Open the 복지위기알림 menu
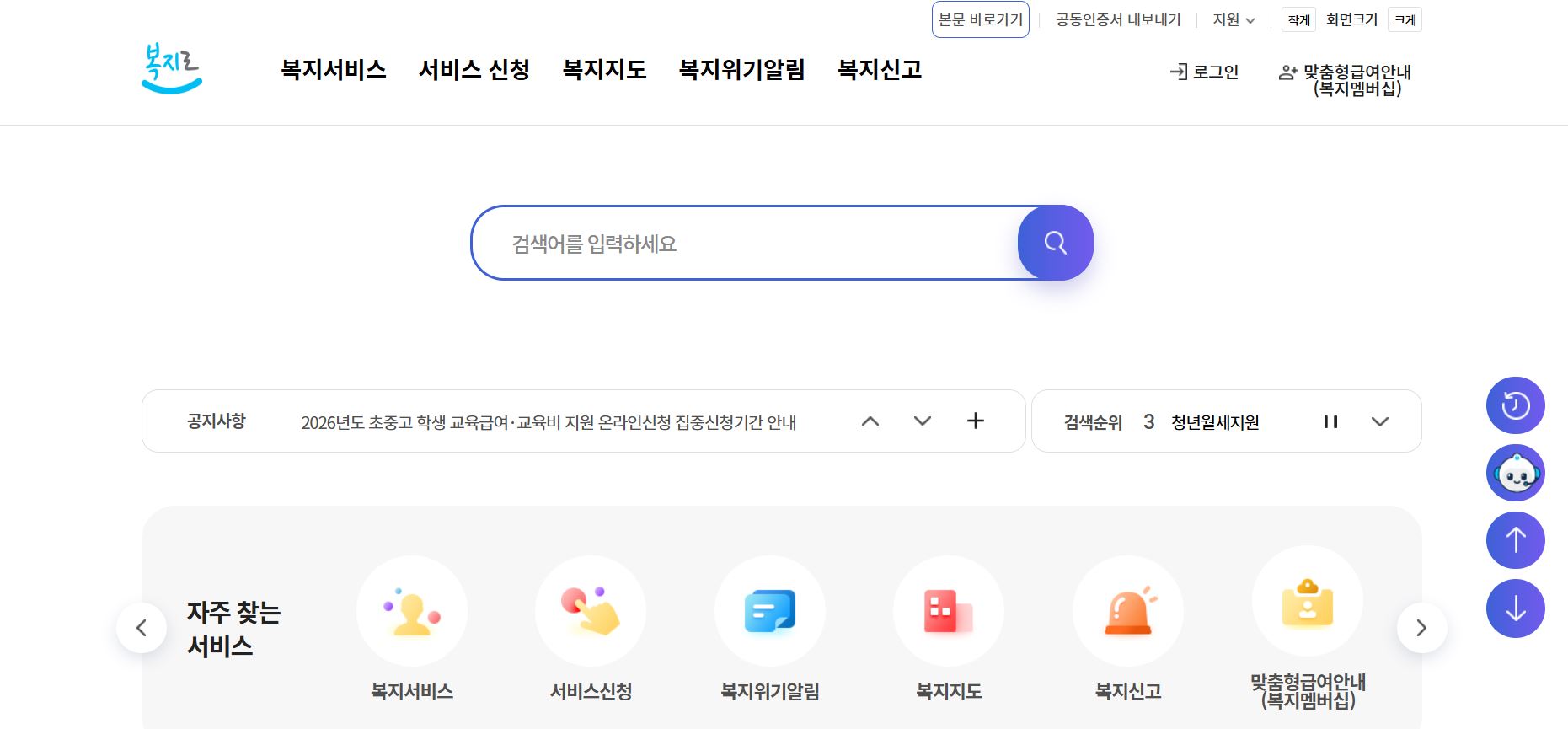 point(742,69)
